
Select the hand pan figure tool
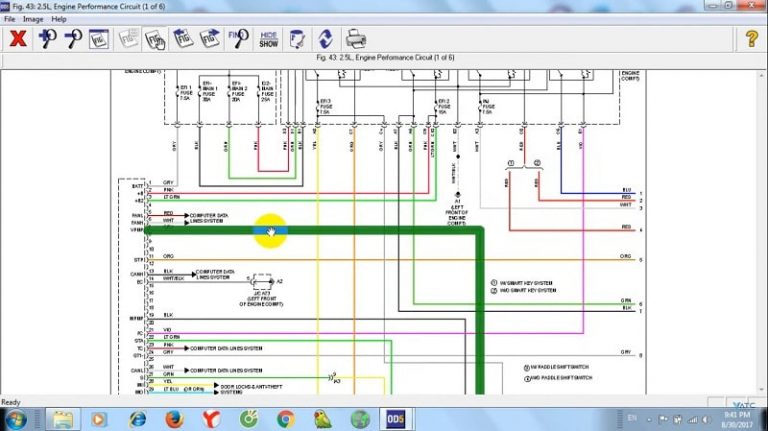155,39
